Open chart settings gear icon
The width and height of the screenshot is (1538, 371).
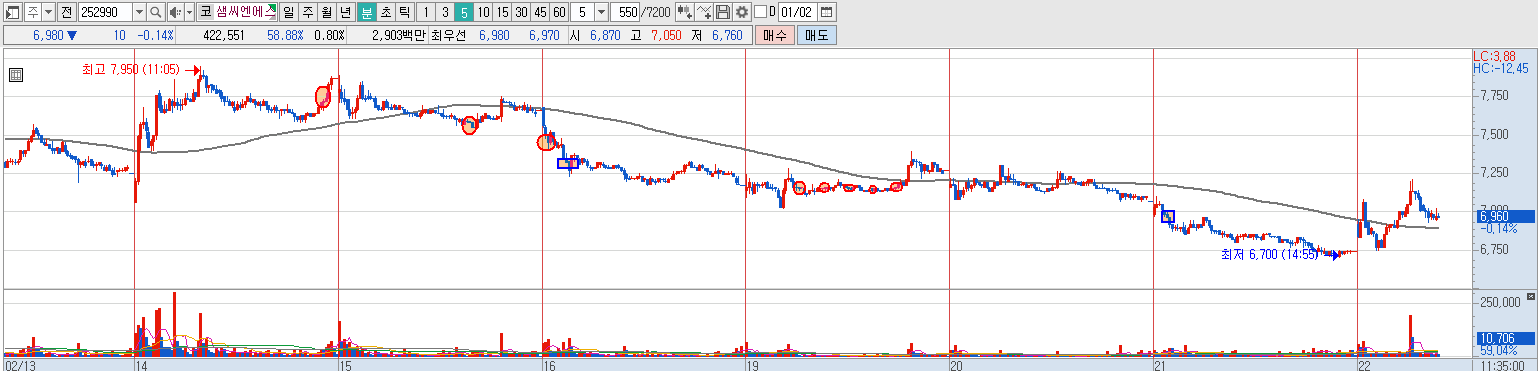click(x=742, y=12)
